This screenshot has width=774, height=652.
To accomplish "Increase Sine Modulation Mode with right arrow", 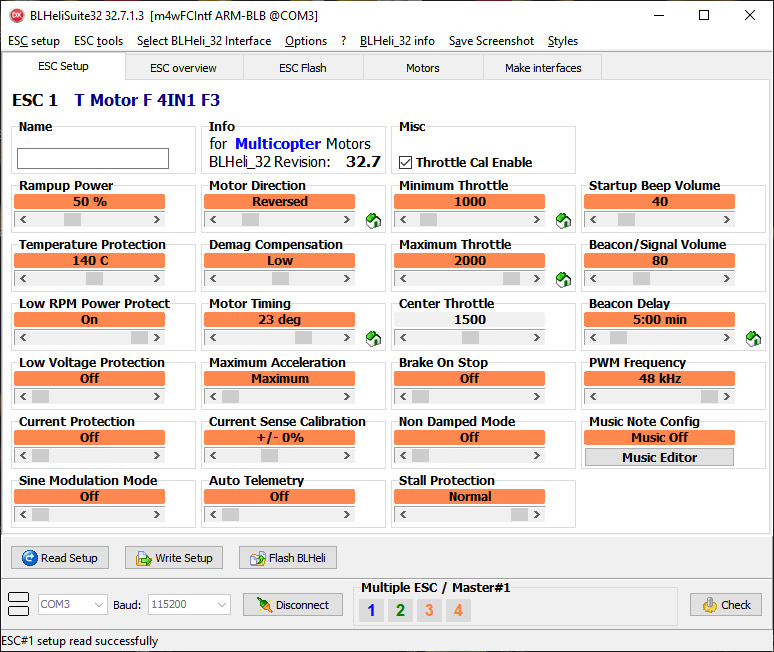I will tap(156, 515).
